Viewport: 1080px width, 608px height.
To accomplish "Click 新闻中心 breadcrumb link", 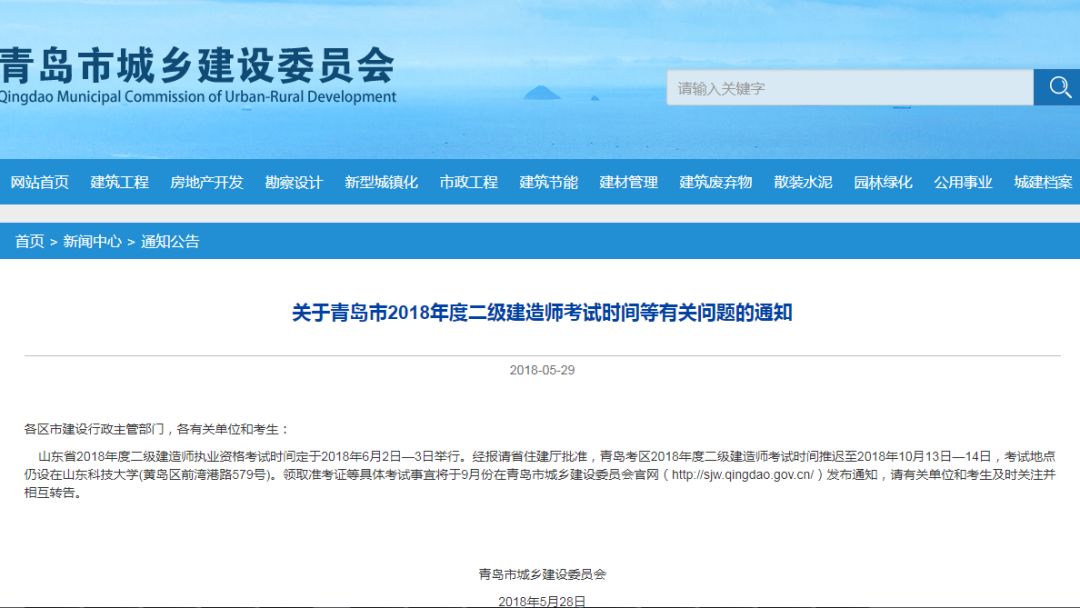I will pyautogui.click(x=92, y=241).
